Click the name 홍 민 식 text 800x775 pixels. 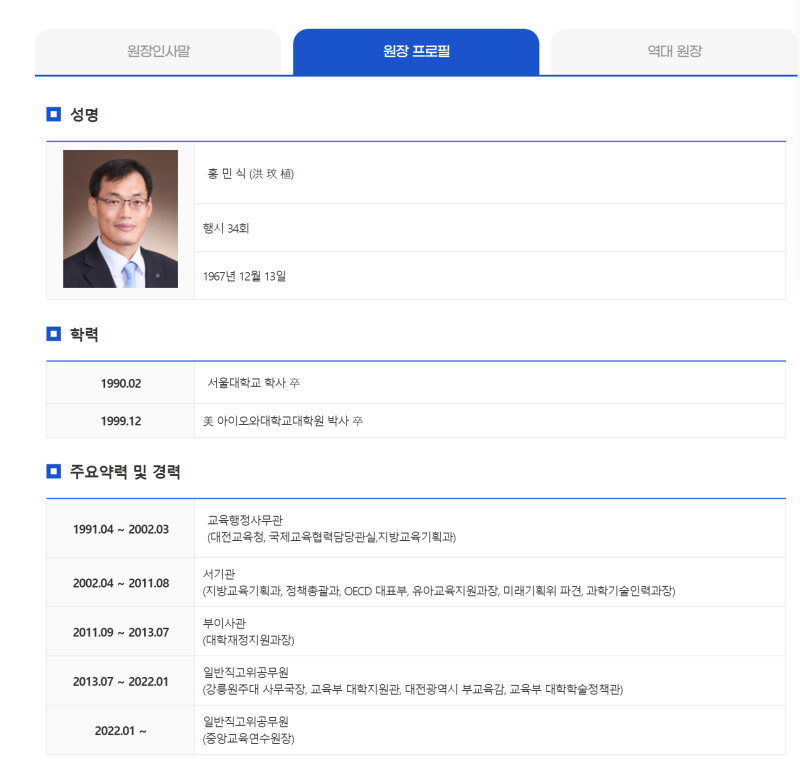(x=249, y=174)
